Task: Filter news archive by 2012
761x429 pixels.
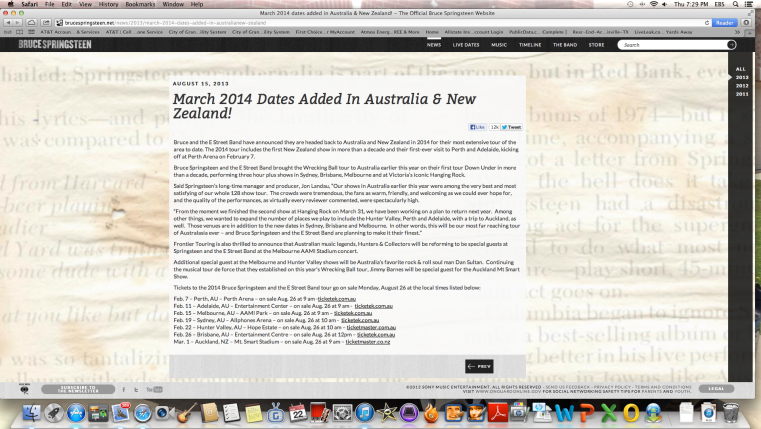Action: click(742, 86)
